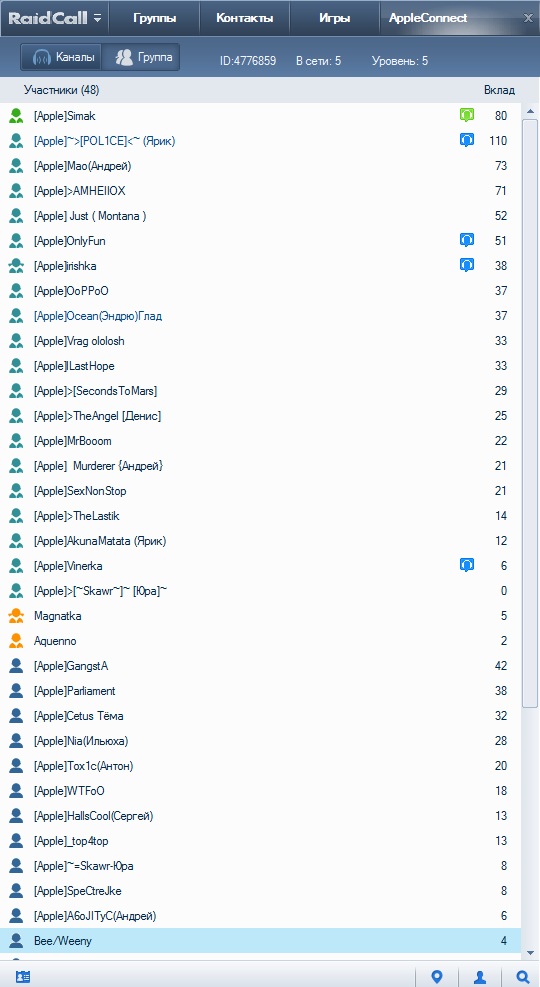Select member [Apple]OoPPoO
The width and height of the screenshot is (540, 987).
pos(261,291)
